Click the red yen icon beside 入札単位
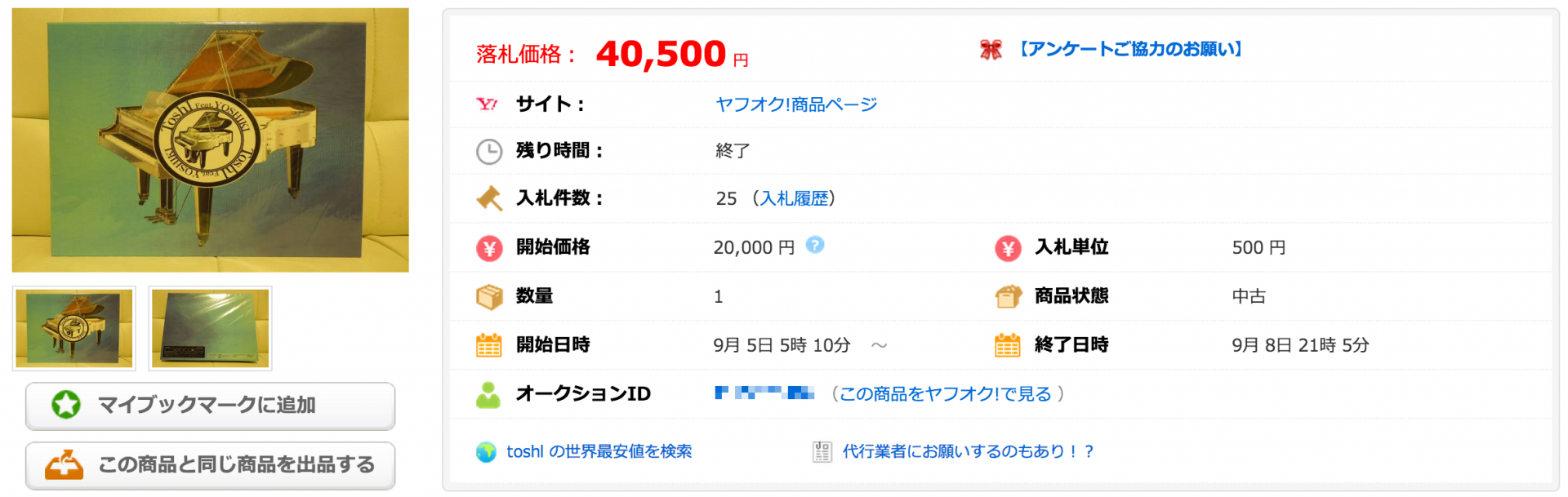The height and width of the screenshot is (497, 1568). pos(1008,248)
